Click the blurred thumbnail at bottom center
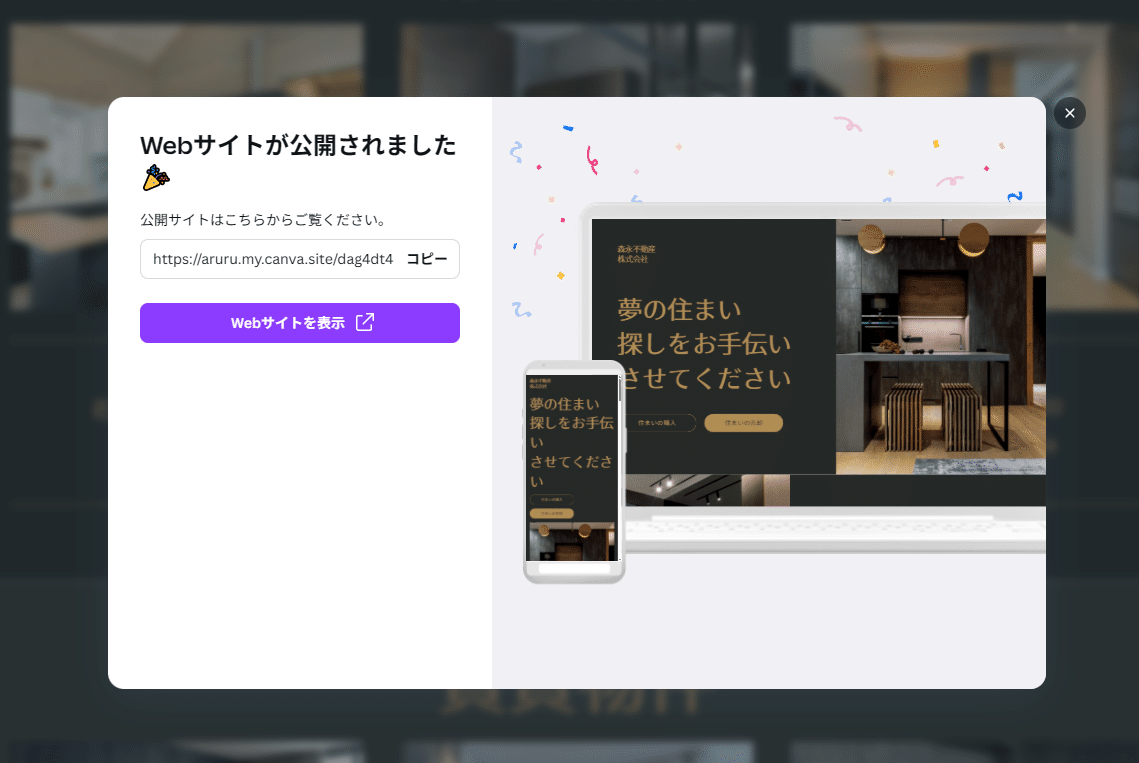The height and width of the screenshot is (763, 1139). pyautogui.click(x=576, y=752)
